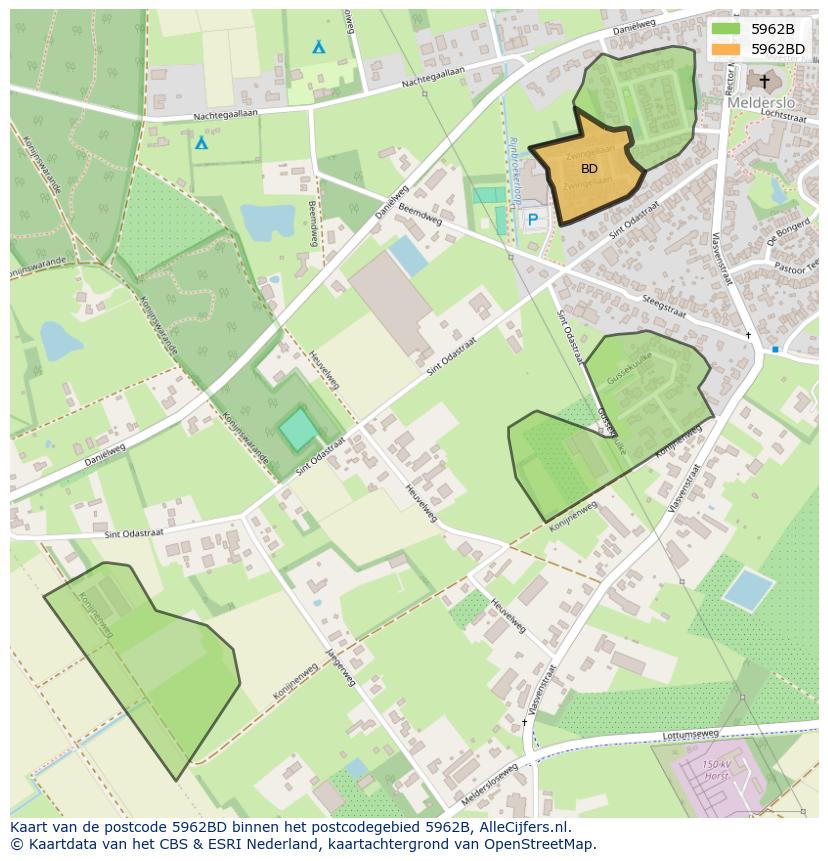Viewport: 828px width, 861px height.
Task: Click the BD label in the orange area
Action: pyautogui.click(x=589, y=169)
